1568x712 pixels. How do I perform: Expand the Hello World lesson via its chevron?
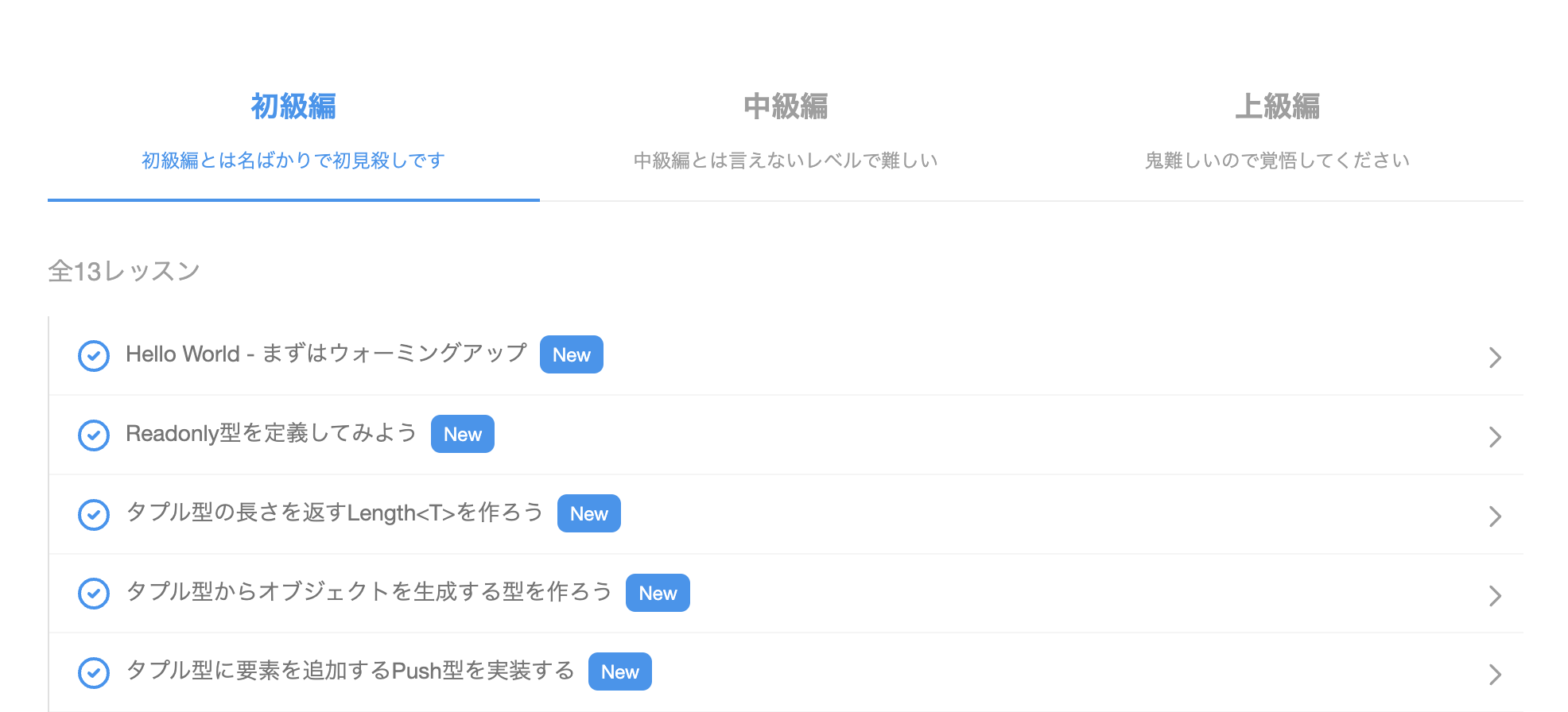[x=1496, y=358]
